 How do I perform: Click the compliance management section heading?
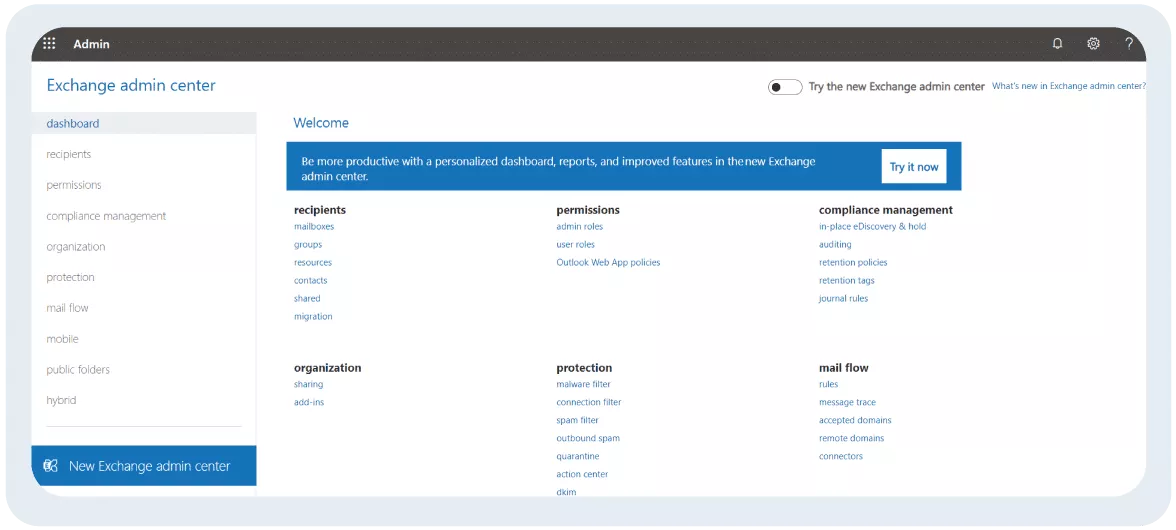click(886, 210)
